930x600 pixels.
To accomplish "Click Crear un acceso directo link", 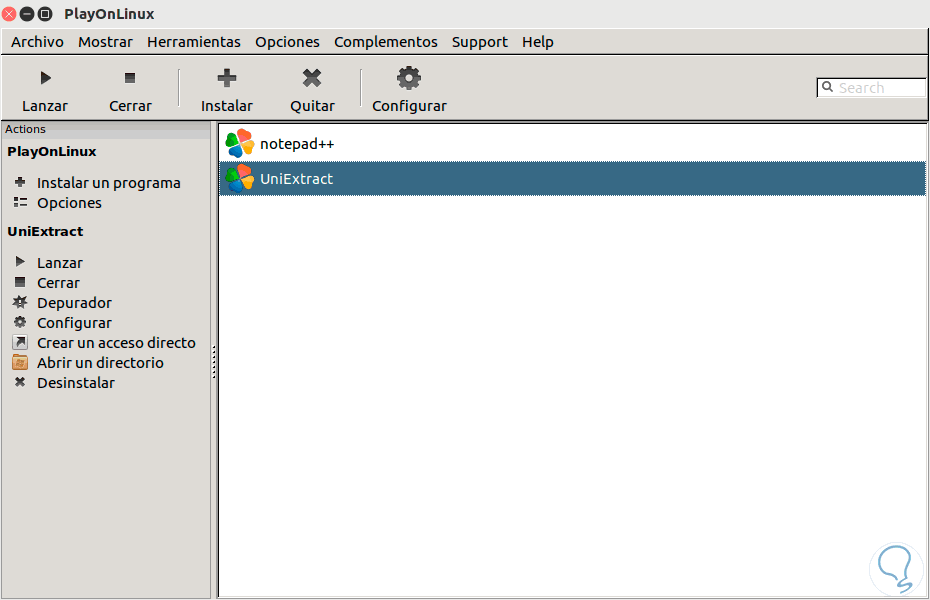I will (x=116, y=343).
